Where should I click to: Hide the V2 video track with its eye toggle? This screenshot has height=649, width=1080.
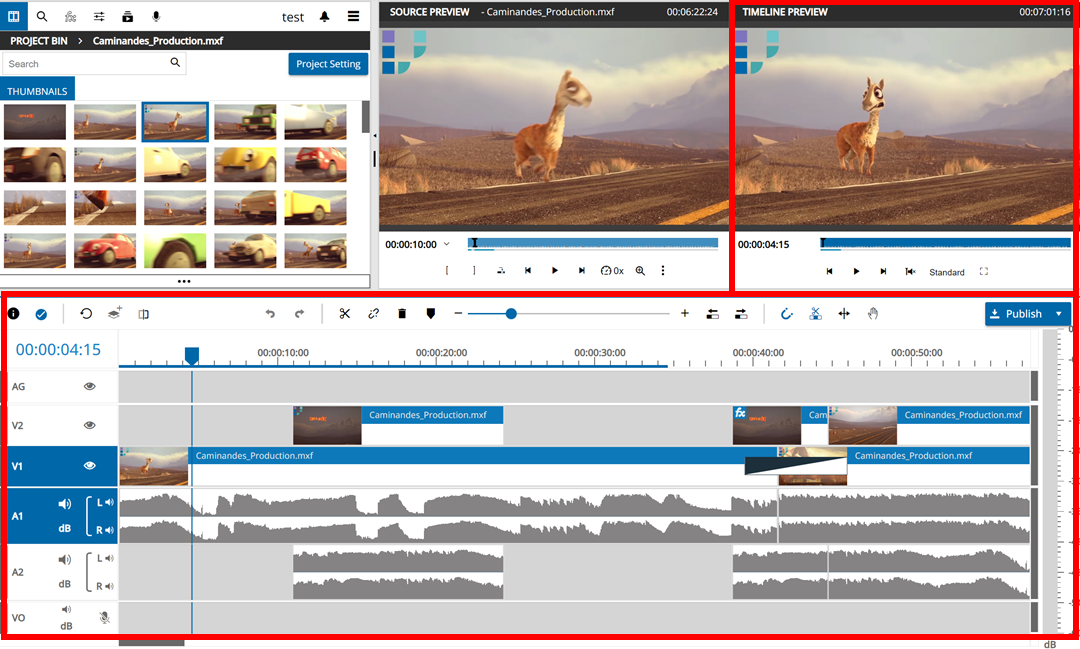pos(89,425)
